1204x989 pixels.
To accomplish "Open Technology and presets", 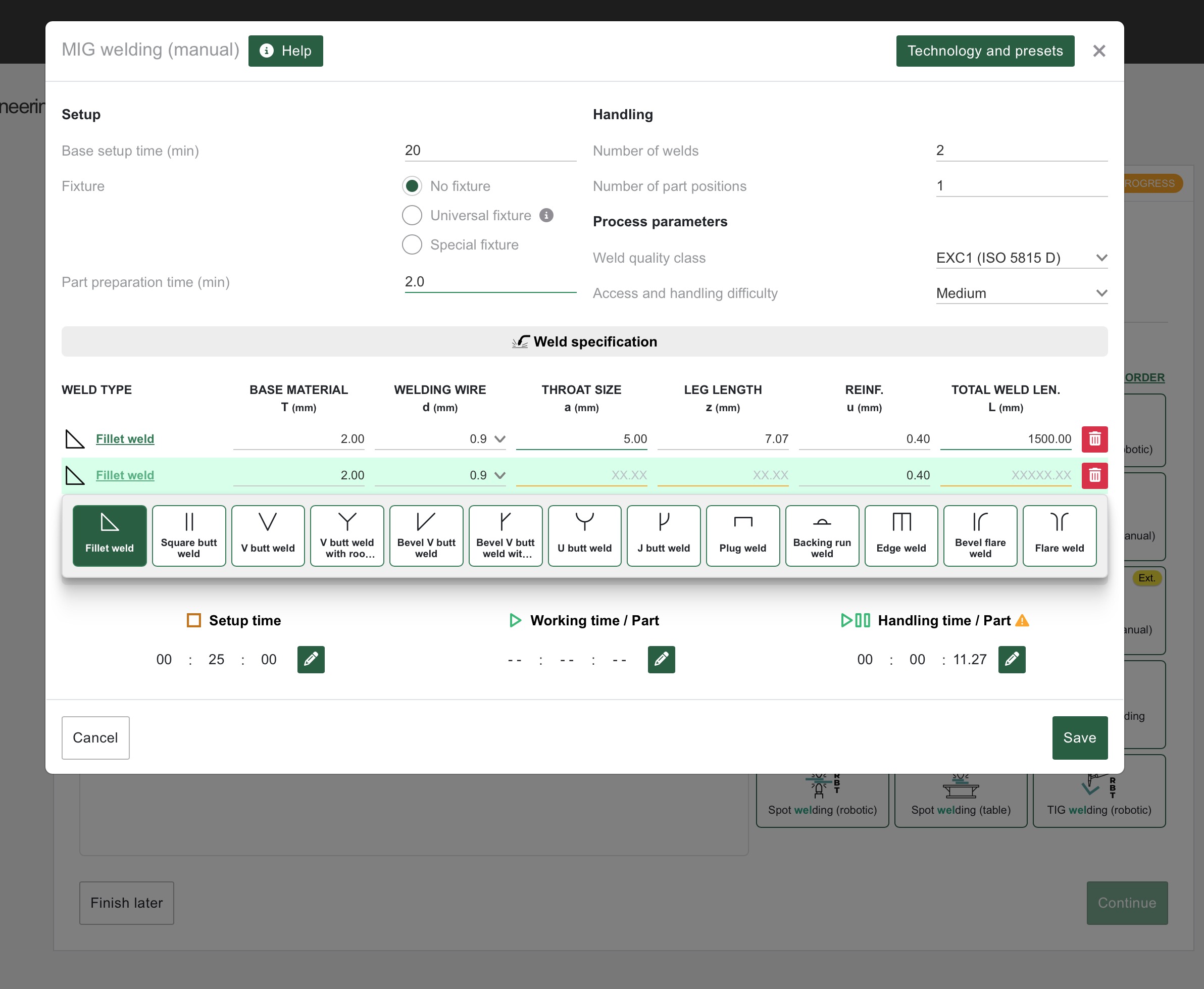I will [985, 51].
